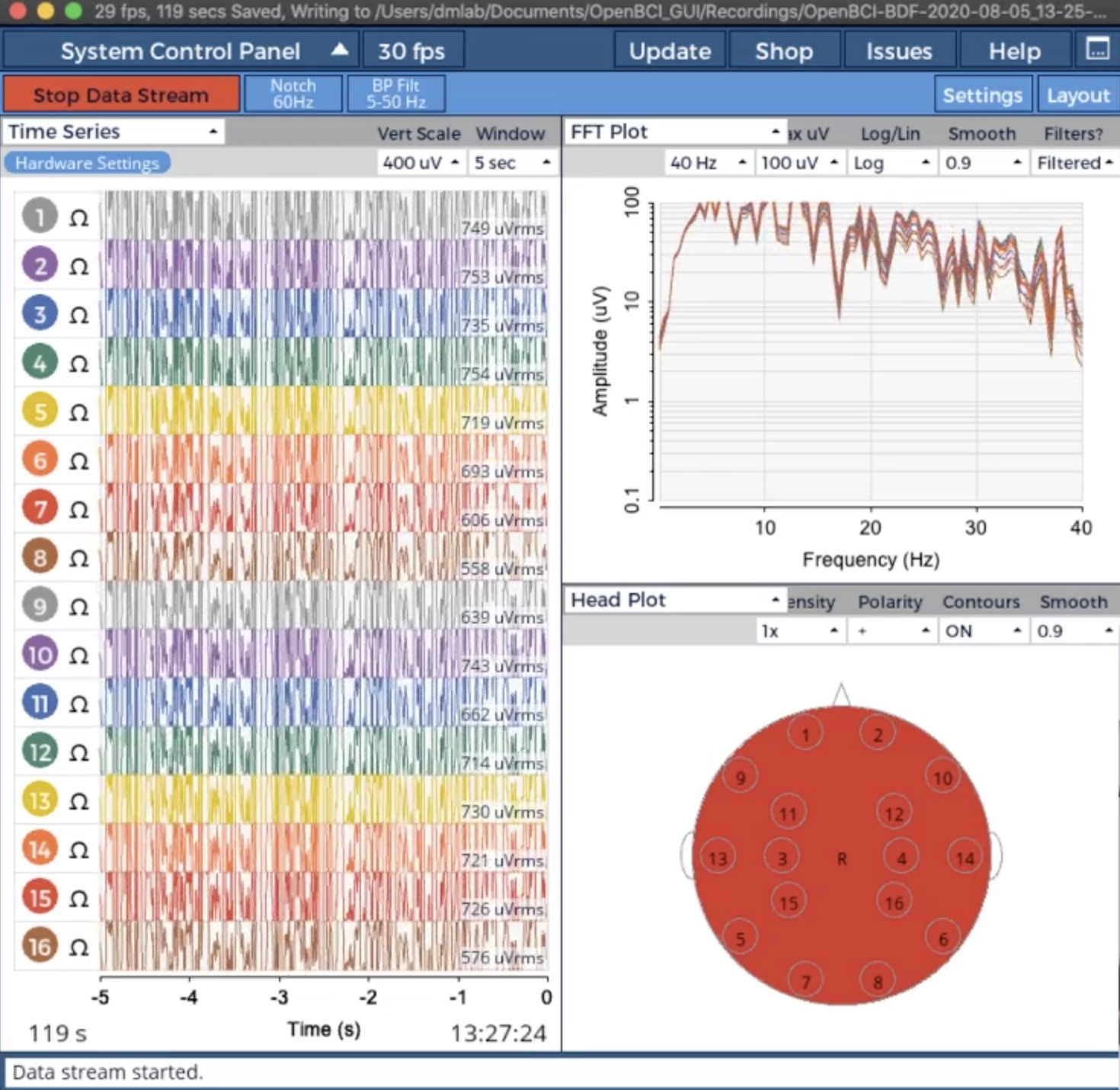Change Vert Scale from 400 uV
1120x1090 pixels.
pyautogui.click(x=420, y=162)
